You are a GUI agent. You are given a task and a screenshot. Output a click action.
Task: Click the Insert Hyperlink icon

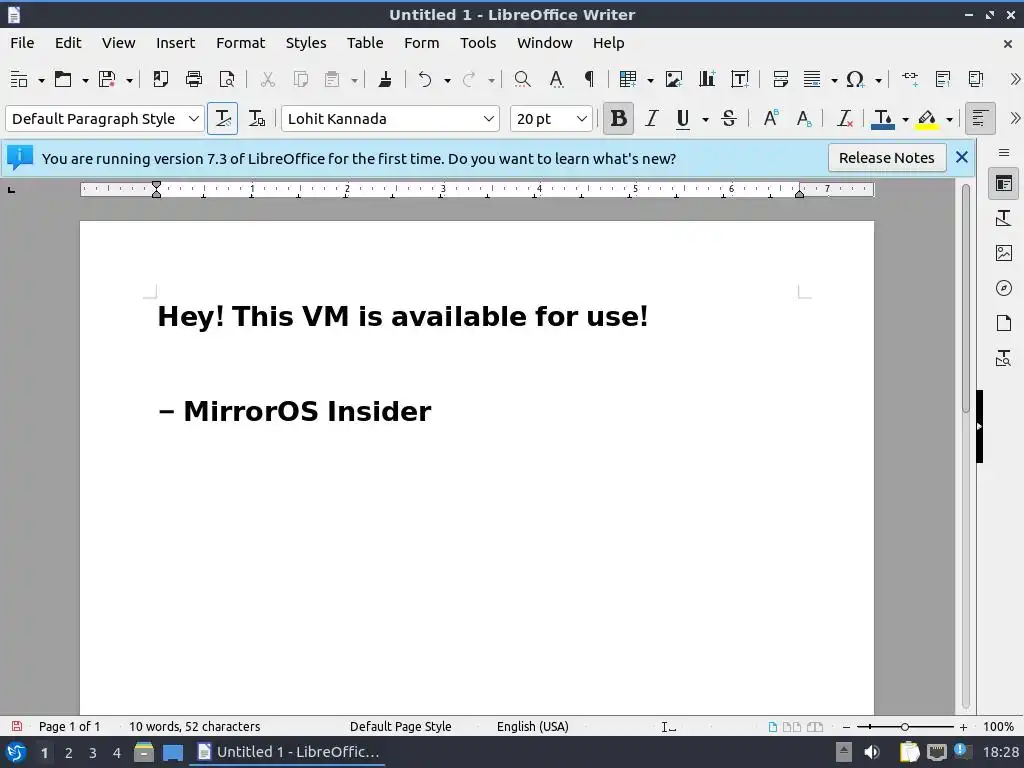(x=910, y=80)
